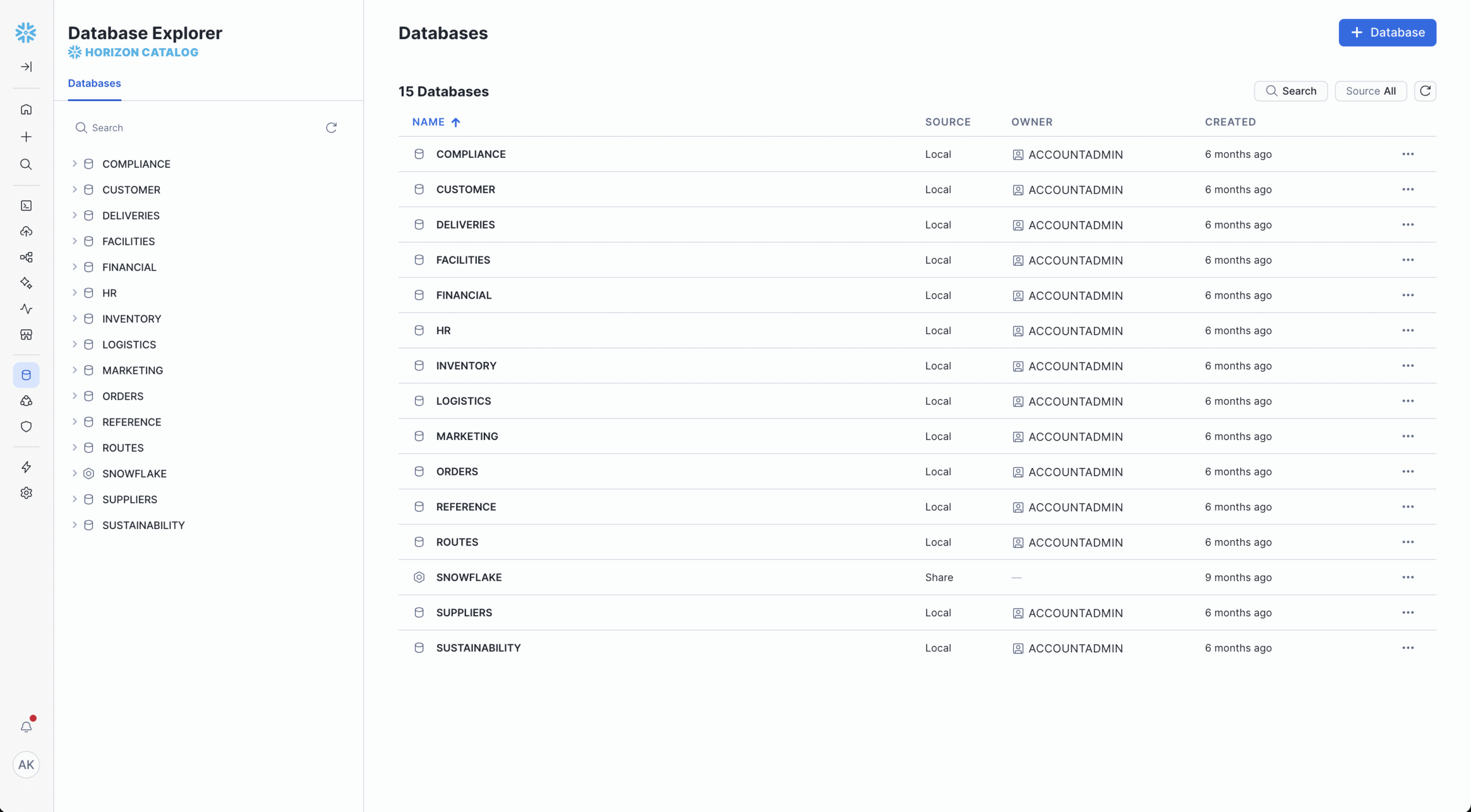
Task: Select FACILITIES in the explorer tree
Action: pyautogui.click(x=129, y=241)
